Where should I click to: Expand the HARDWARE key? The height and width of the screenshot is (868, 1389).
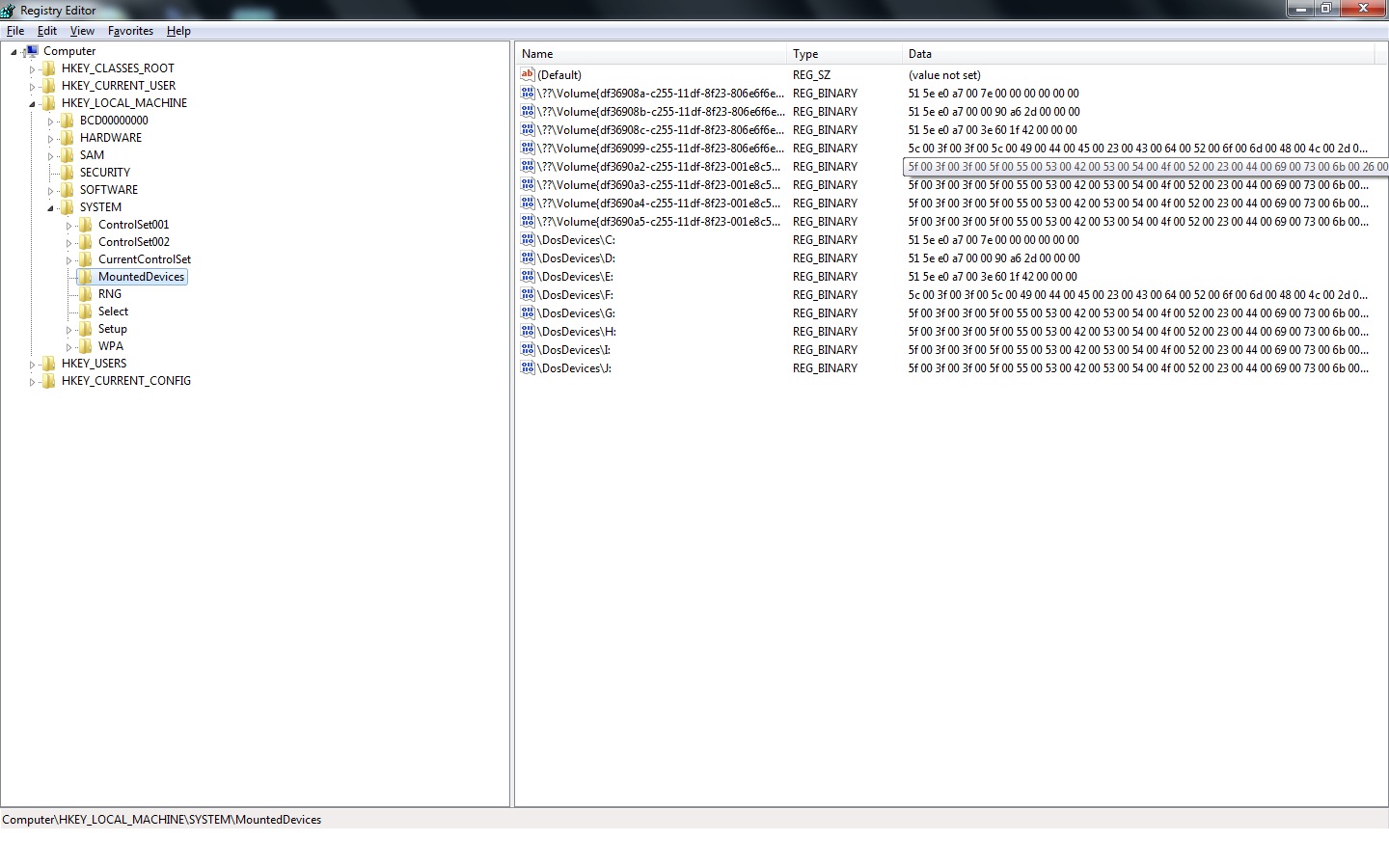coord(50,139)
